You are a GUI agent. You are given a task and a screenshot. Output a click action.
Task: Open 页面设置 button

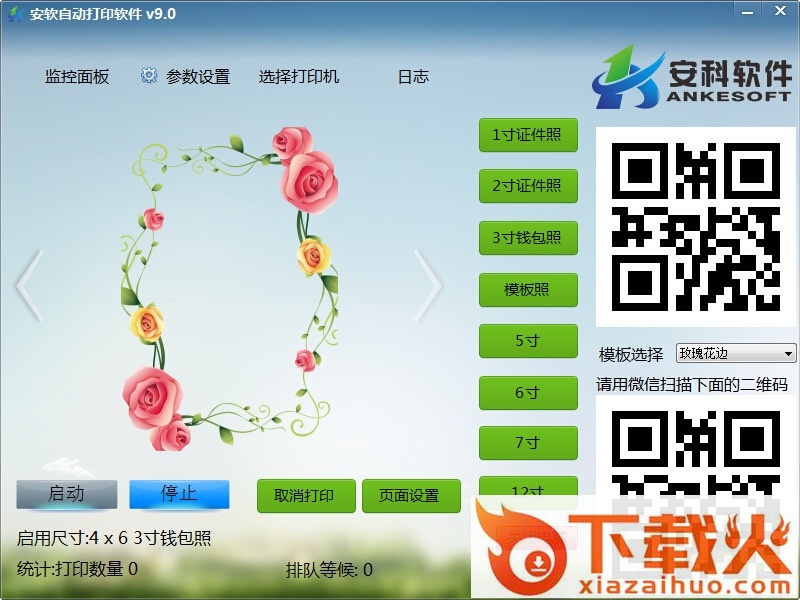(411, 496)
